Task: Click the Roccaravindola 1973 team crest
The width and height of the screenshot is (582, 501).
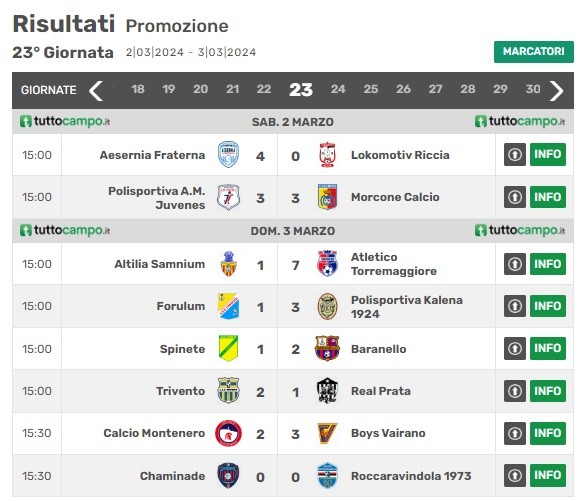Action: tap(327, 475)
